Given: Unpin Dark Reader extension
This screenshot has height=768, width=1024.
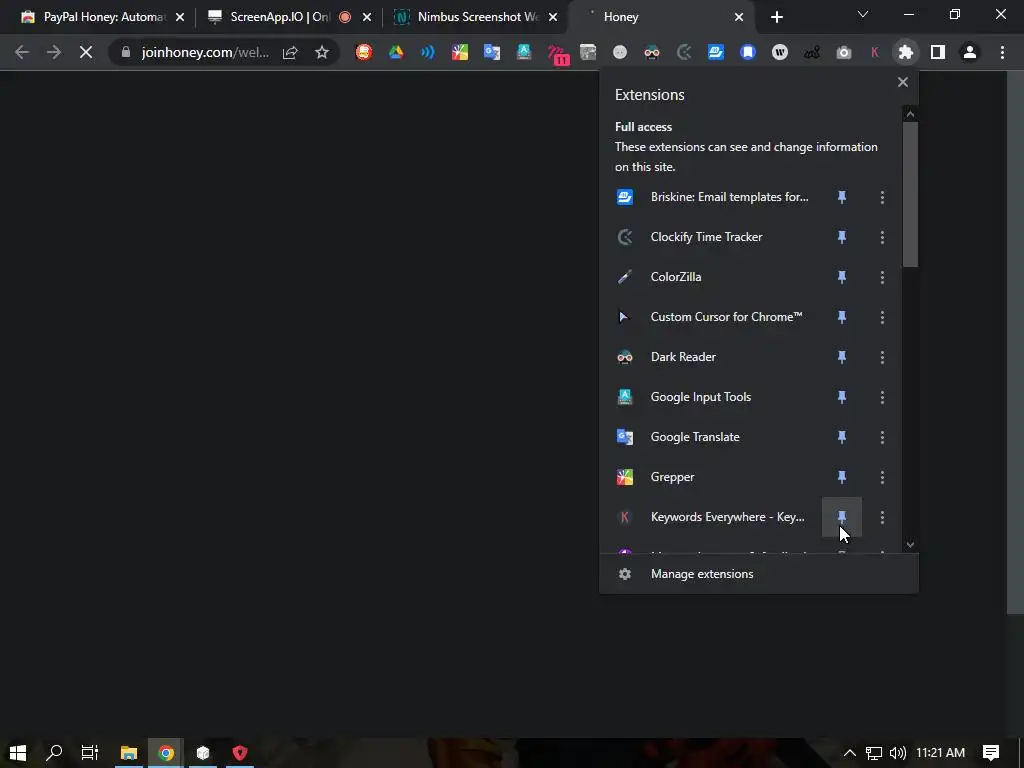Looking at the screenshot, I should click(842, 357).
